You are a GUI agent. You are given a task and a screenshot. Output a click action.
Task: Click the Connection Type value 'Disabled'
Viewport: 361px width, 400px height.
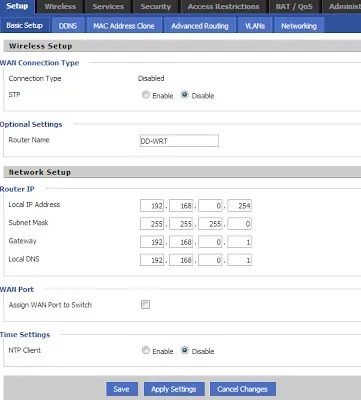point(151,78)
